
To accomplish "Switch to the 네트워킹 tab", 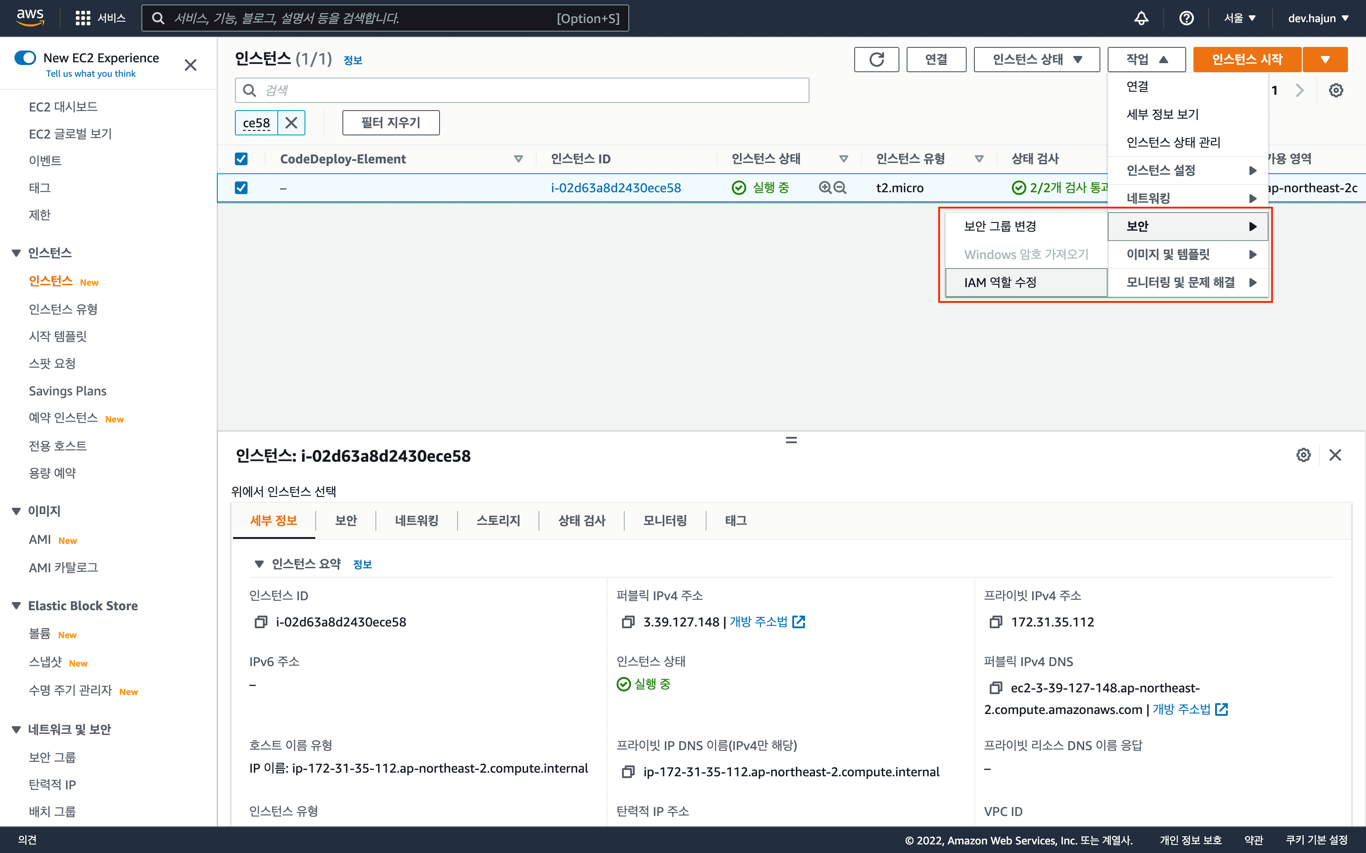I will point(417,521).
